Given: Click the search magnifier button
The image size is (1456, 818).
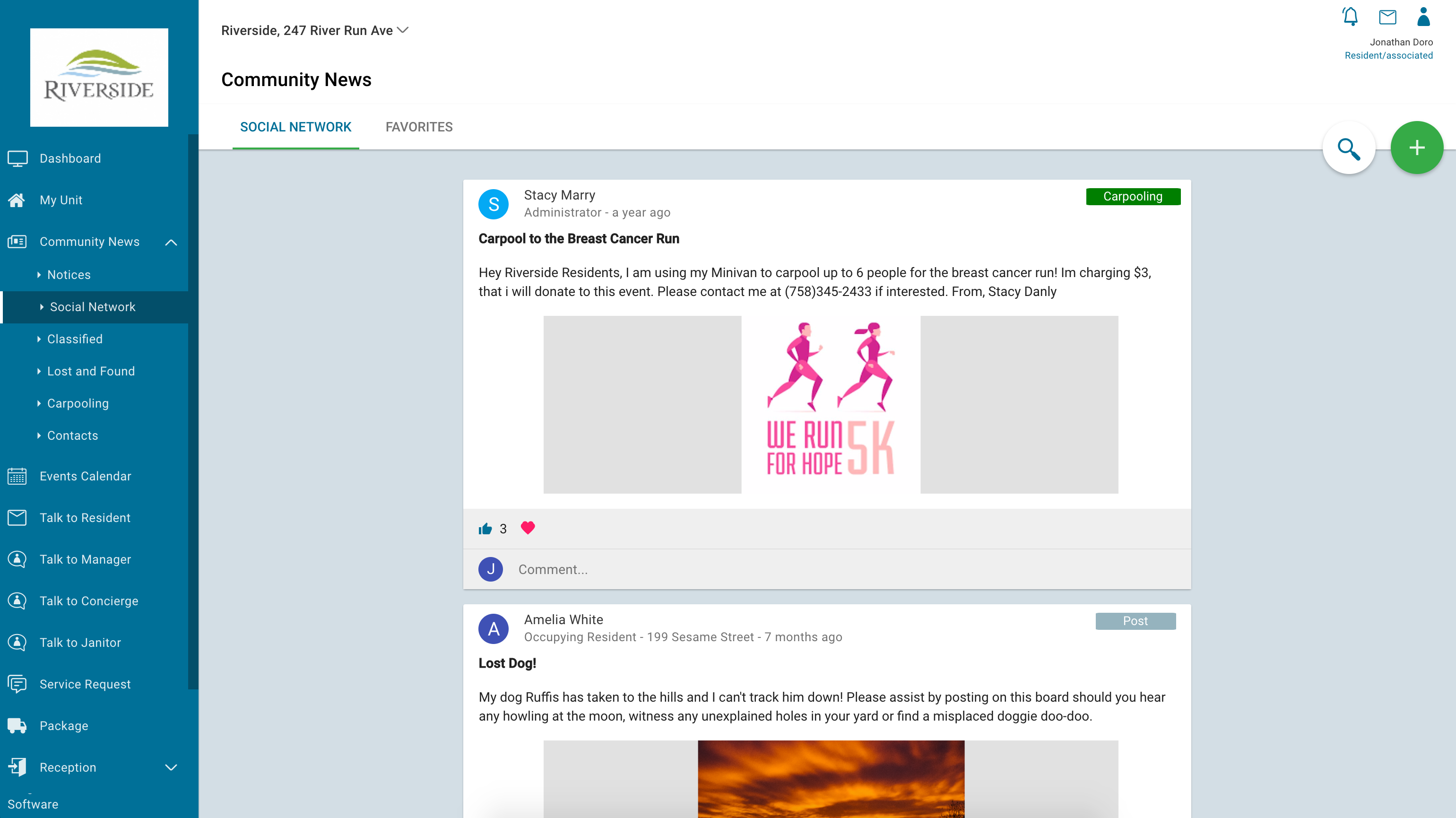Looking at the screenshot, I should click(x=1349, y=148).
